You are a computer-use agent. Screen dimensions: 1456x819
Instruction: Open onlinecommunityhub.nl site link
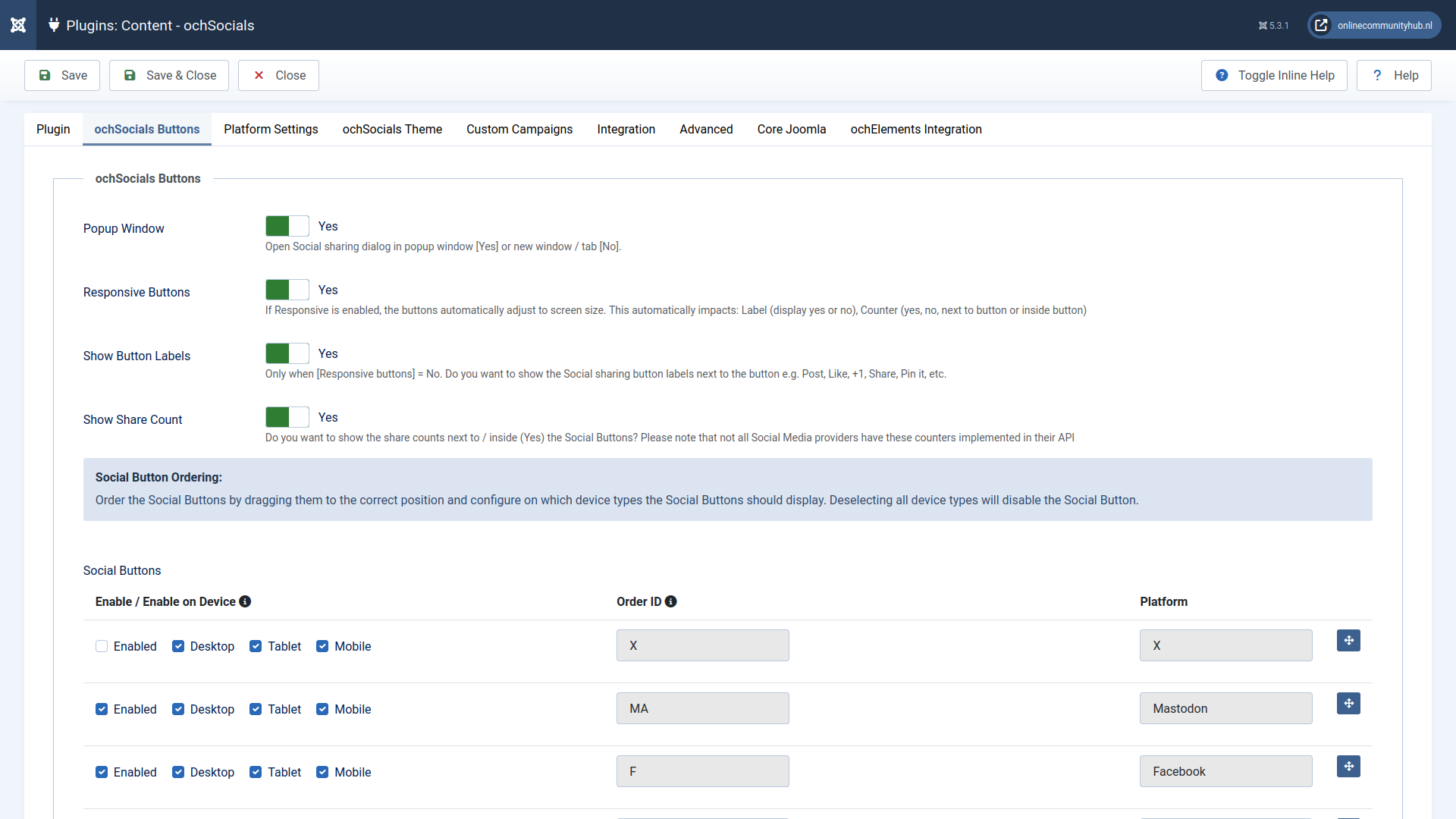click(x=1374, y=25)
